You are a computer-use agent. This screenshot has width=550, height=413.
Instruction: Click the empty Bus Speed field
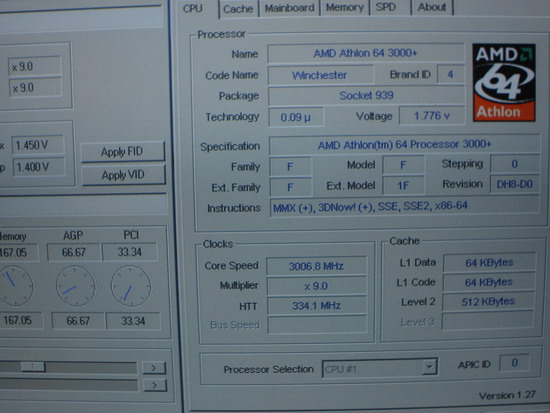317,325
